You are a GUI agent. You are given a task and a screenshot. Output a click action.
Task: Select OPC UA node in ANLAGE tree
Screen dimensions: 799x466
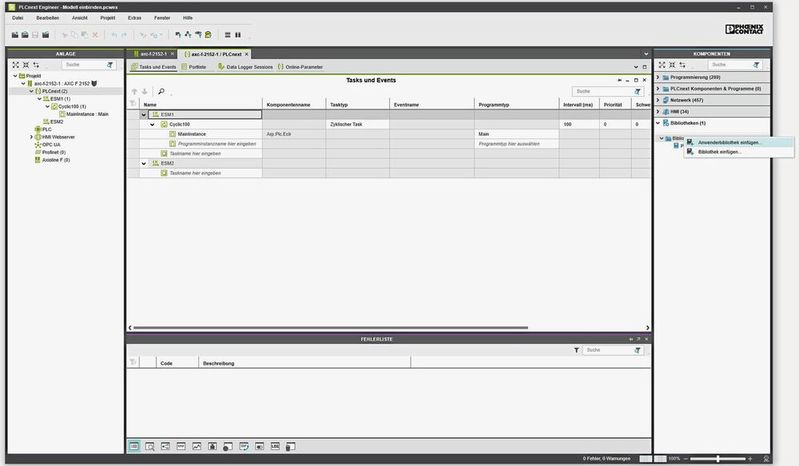click(47, 145)
